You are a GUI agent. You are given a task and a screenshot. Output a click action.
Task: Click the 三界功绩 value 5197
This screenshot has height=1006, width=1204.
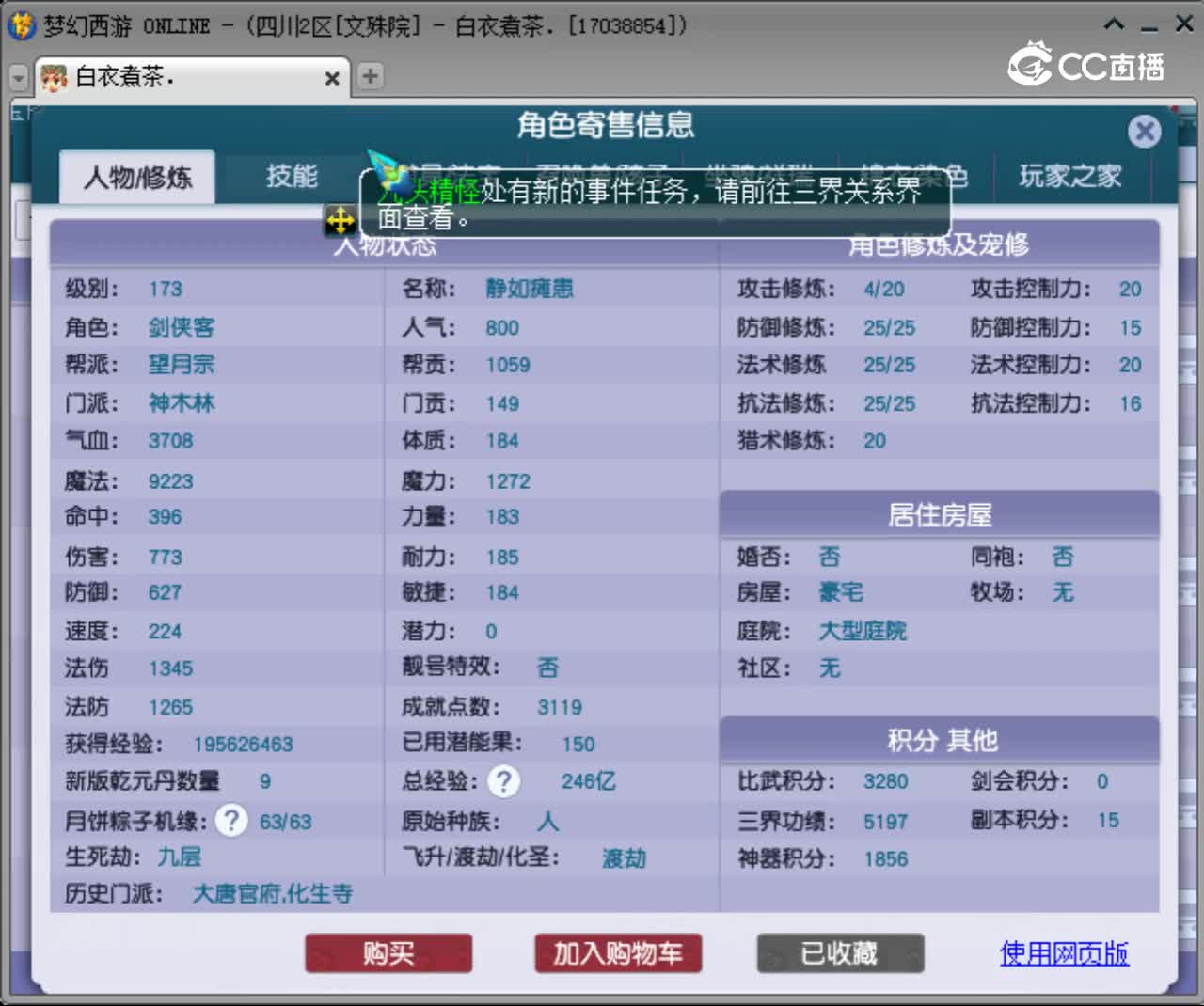pyautogui.click(x=886, y=822)
